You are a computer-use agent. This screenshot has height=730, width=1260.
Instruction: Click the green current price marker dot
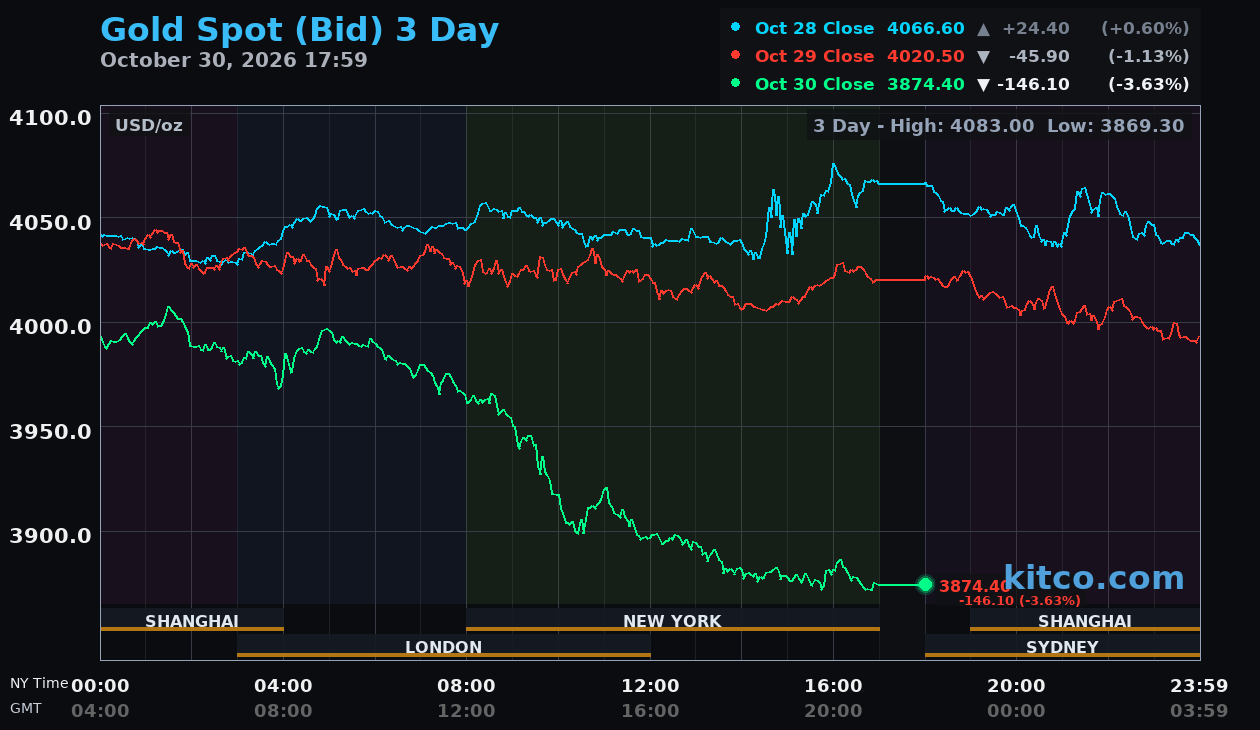pos(925,584)
